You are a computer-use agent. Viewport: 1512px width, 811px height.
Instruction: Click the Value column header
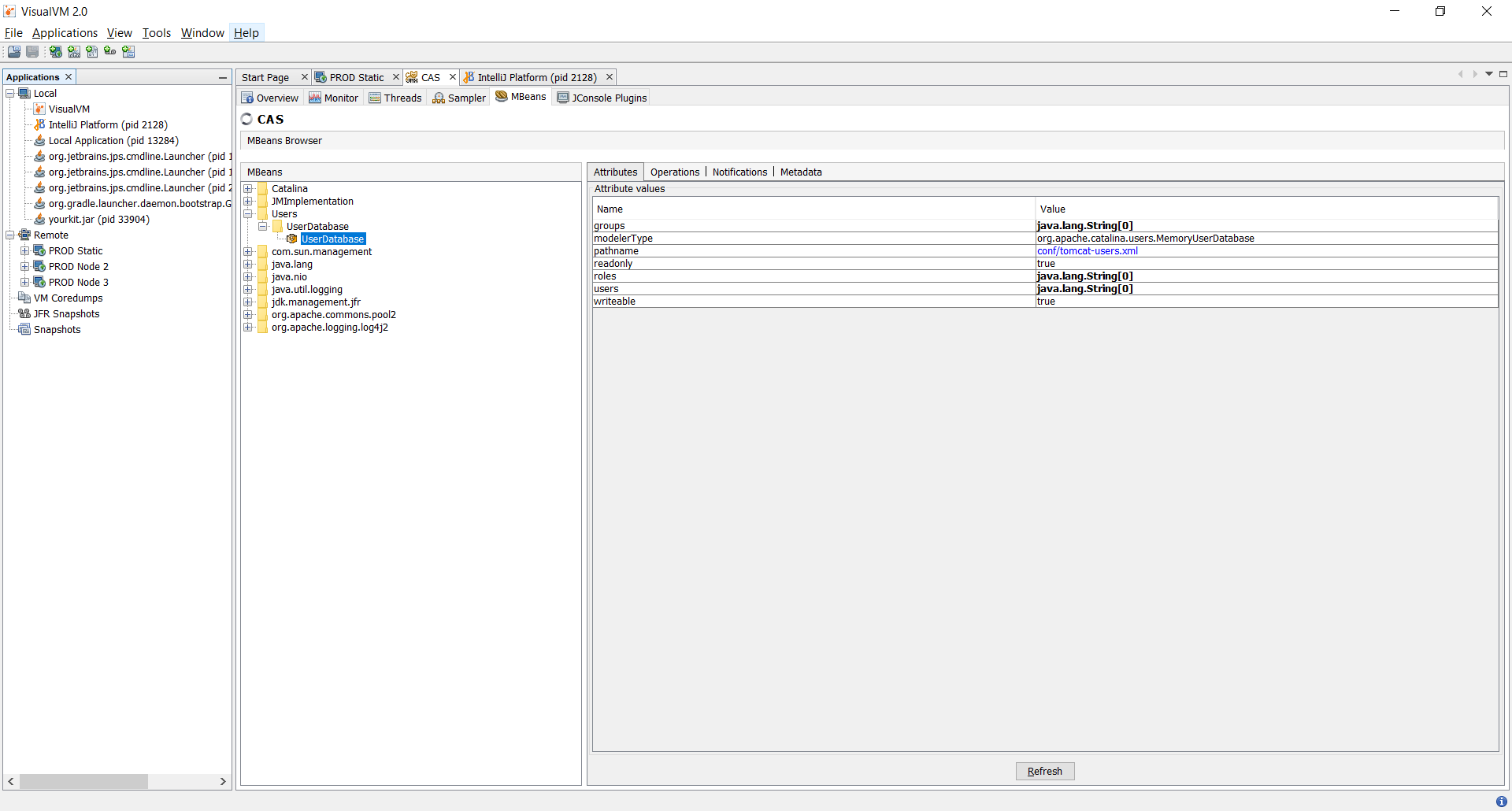1266,209
